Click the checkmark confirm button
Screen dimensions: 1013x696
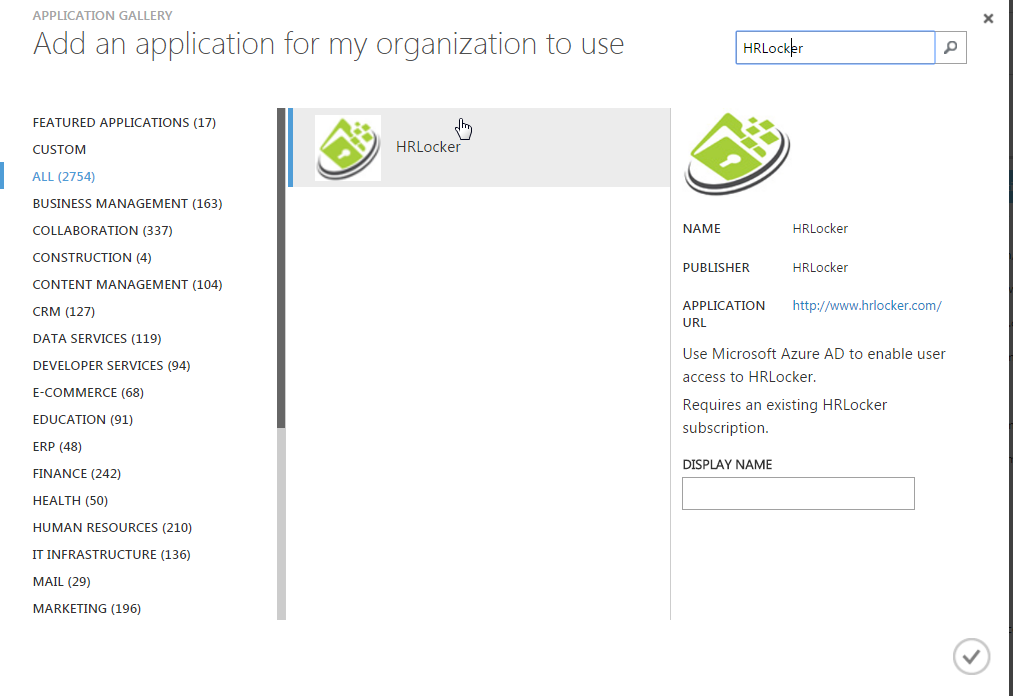[971, 656]
